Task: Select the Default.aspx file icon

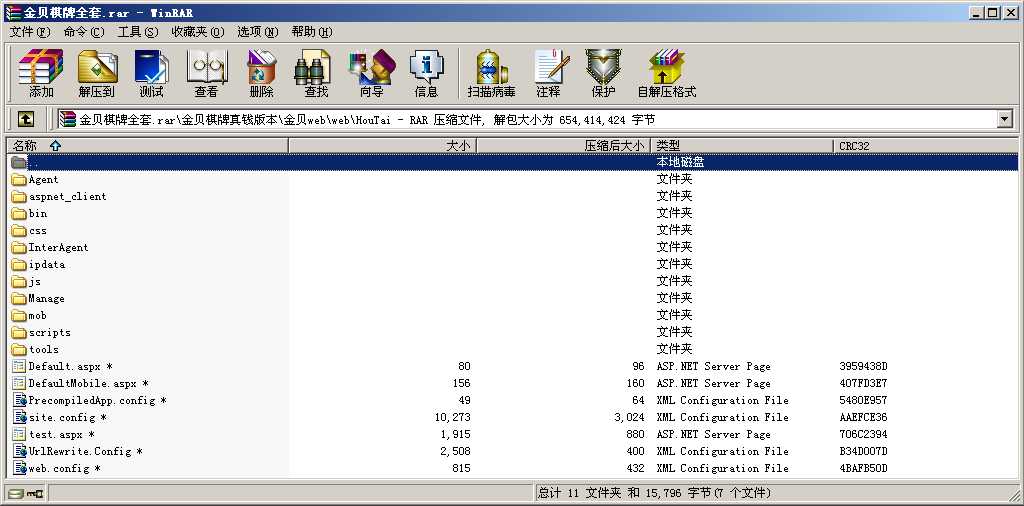Action: 19,366
